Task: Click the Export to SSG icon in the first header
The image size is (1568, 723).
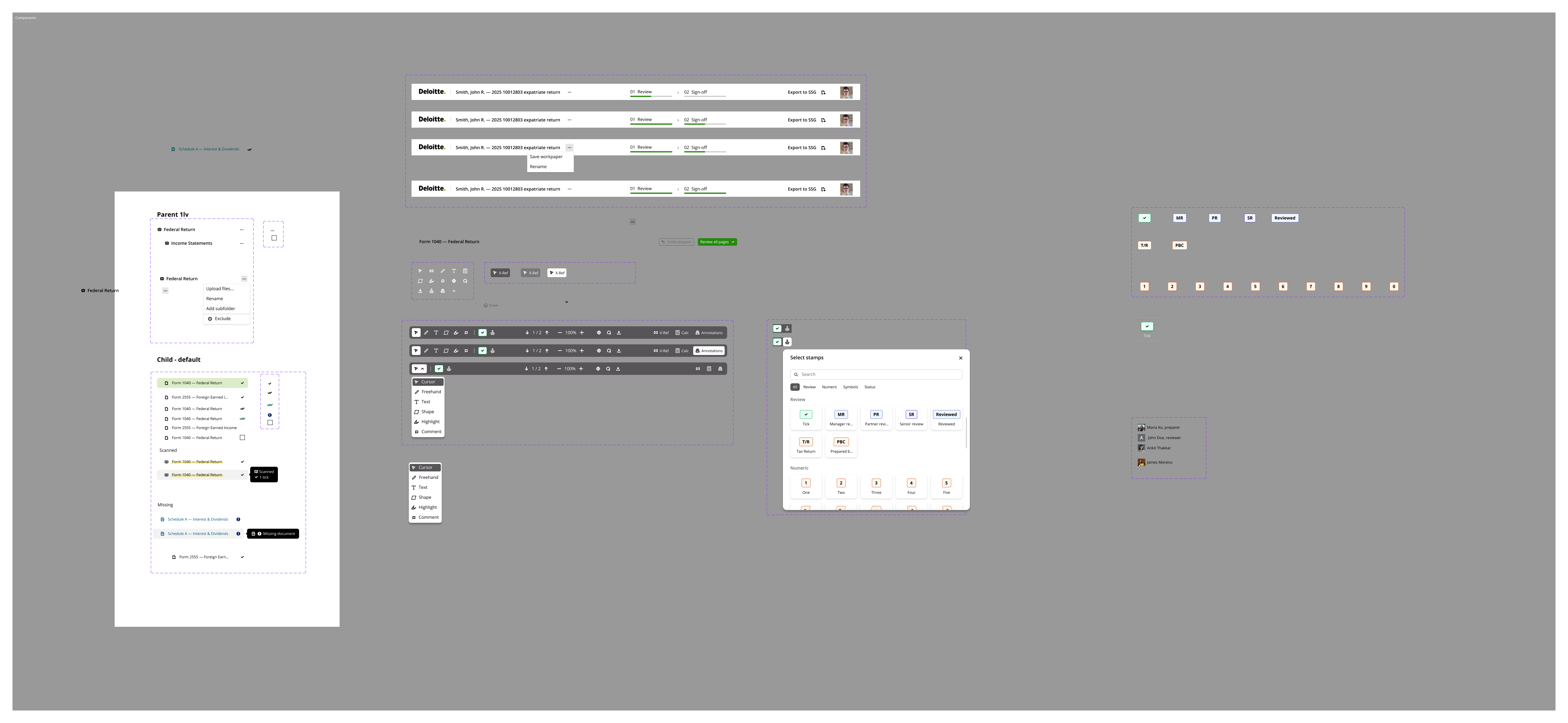Action: tap(823, 92)
